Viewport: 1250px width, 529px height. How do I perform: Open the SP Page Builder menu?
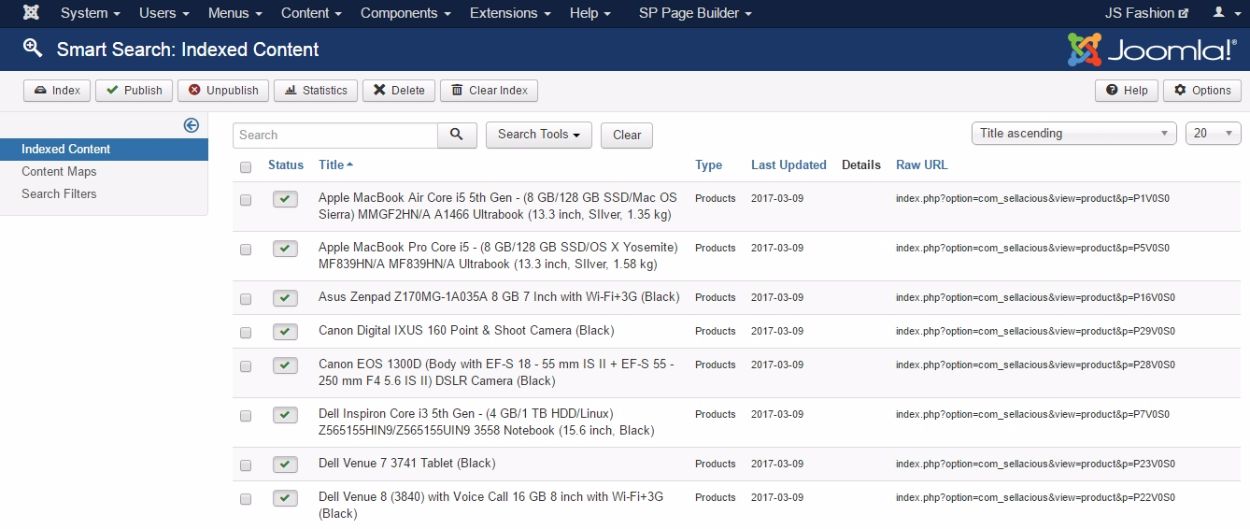(695, 13)
